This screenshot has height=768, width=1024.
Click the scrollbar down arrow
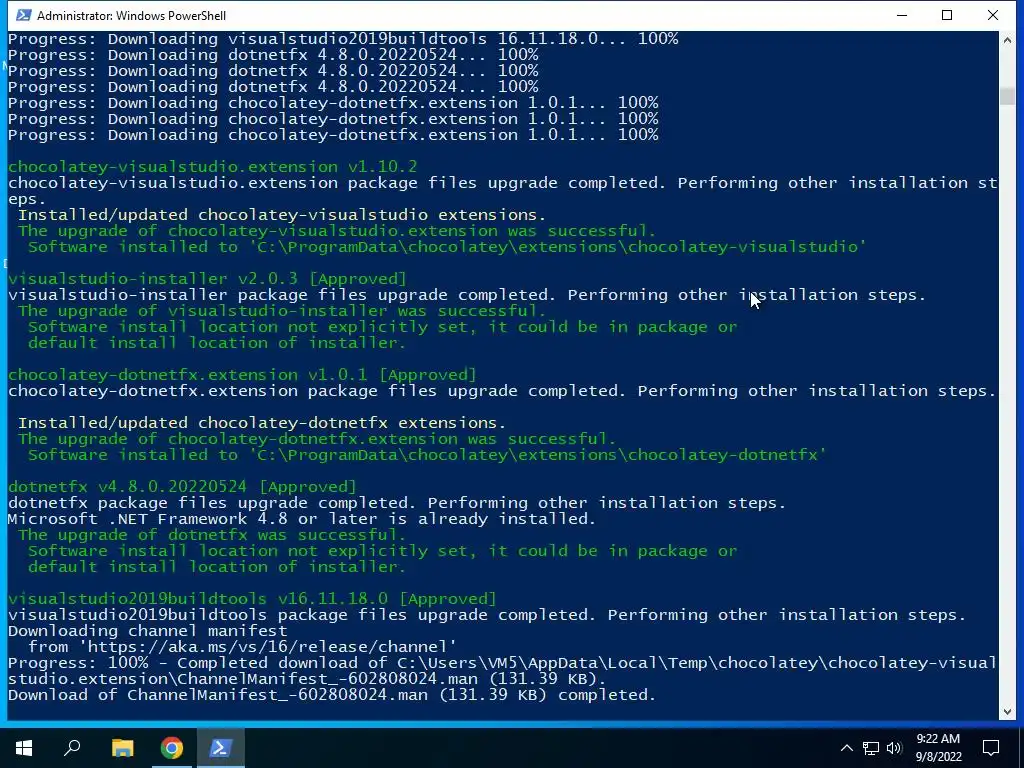pyautogui.click(x=1007, y=711)
